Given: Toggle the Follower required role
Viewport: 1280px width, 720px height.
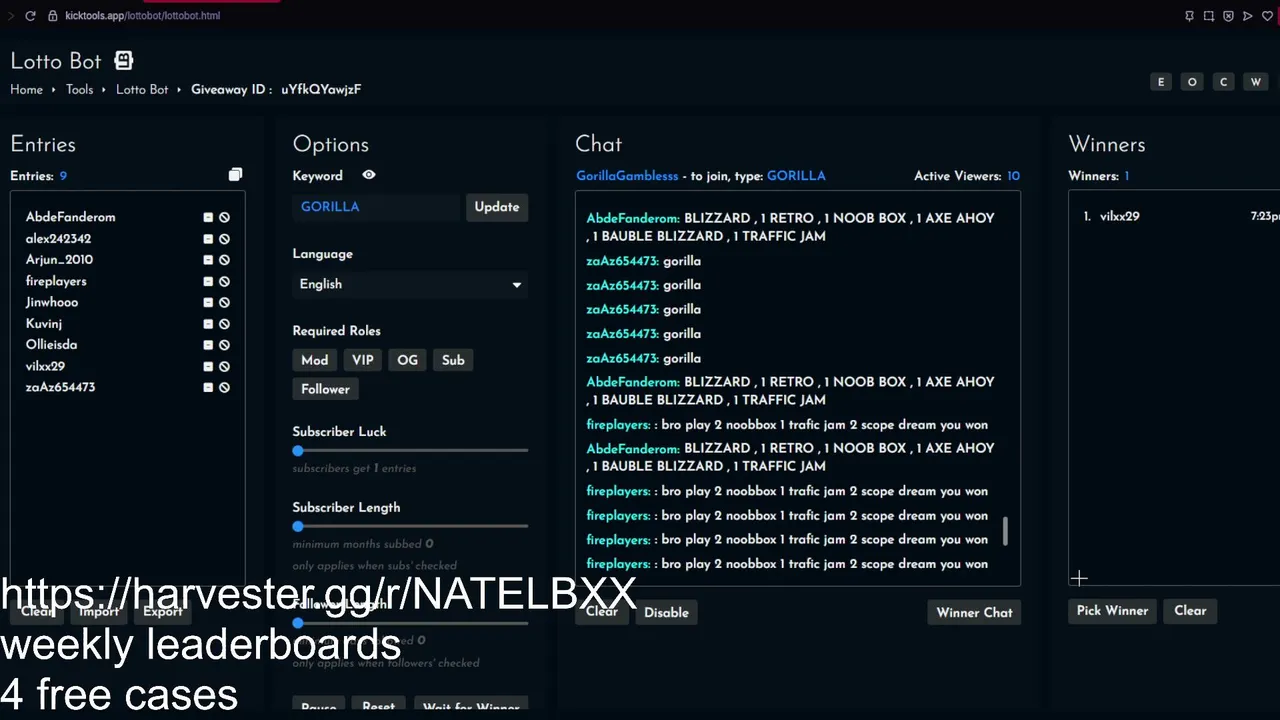Looking at the screenshot, I should click(325, 389).
